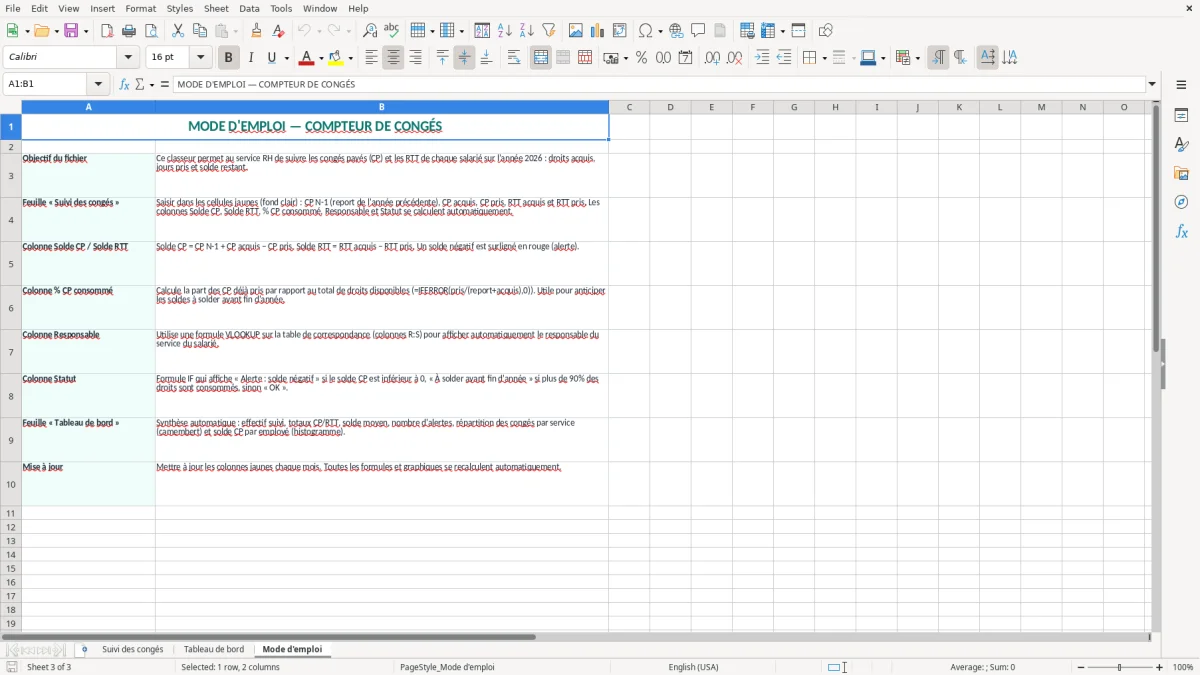Open the Calibri font name dropdown
The width and height of the screenshot is (1200, 675).
coord(128,58)
